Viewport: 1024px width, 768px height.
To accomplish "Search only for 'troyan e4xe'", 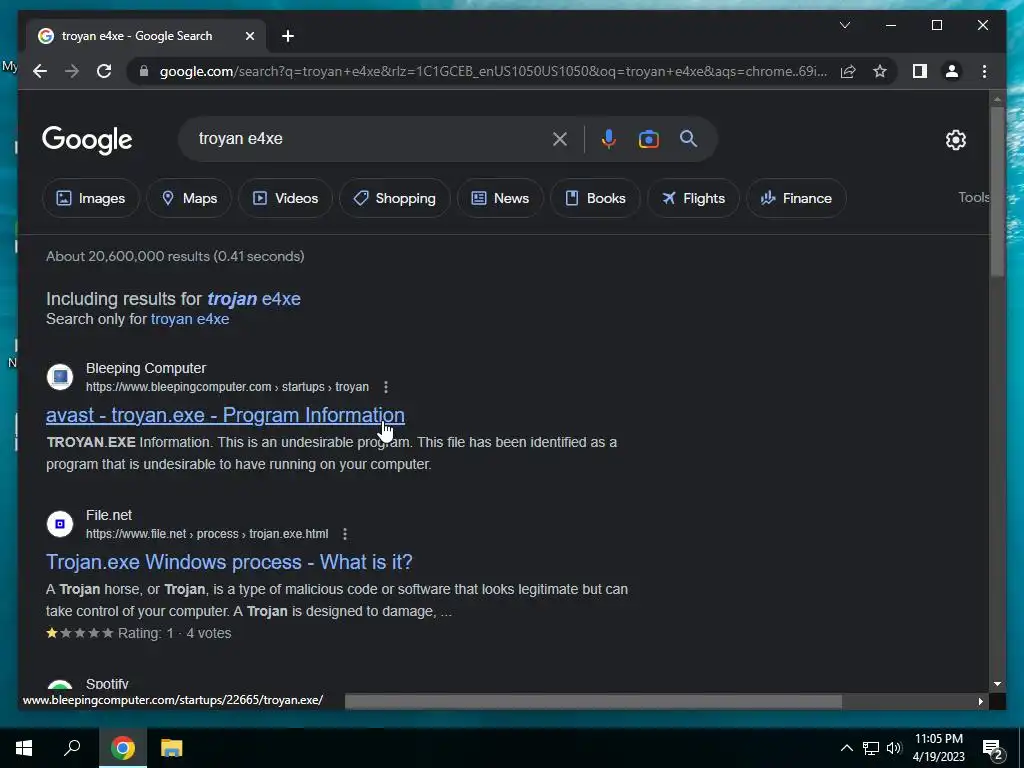I will tap(190, 319).
